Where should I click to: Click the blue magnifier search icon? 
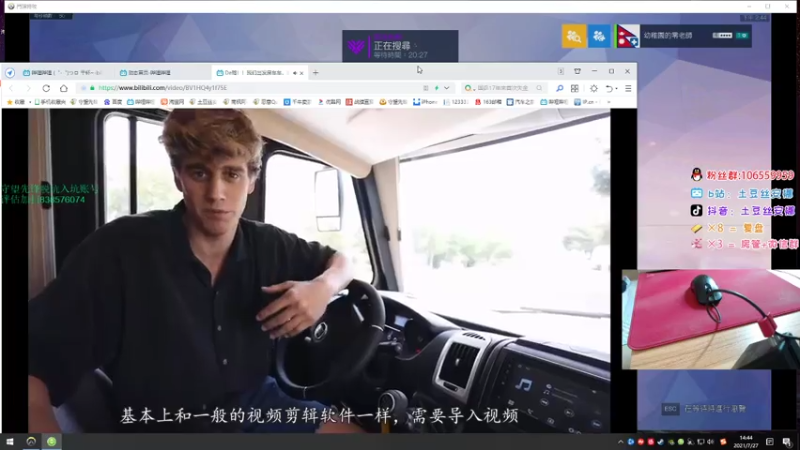coord(559,88)
